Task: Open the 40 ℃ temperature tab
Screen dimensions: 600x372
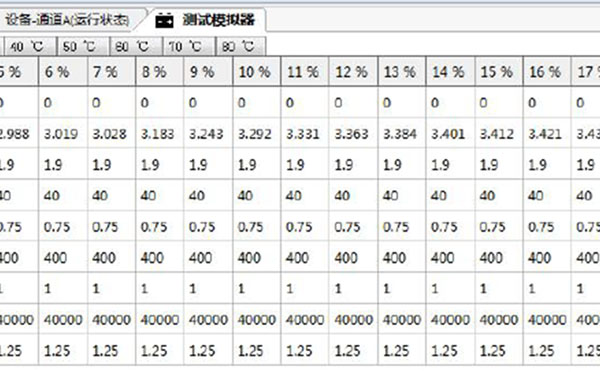Action: (30, 47)
